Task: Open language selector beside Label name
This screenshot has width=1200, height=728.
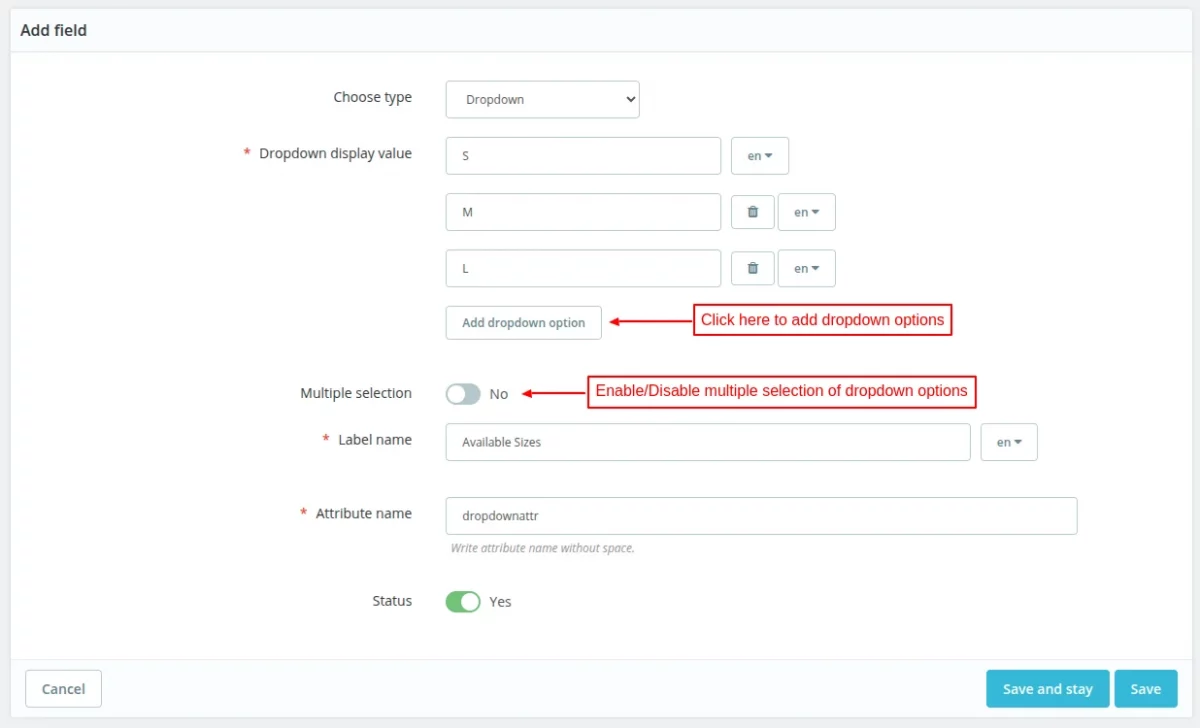Action: (1009, 442)
